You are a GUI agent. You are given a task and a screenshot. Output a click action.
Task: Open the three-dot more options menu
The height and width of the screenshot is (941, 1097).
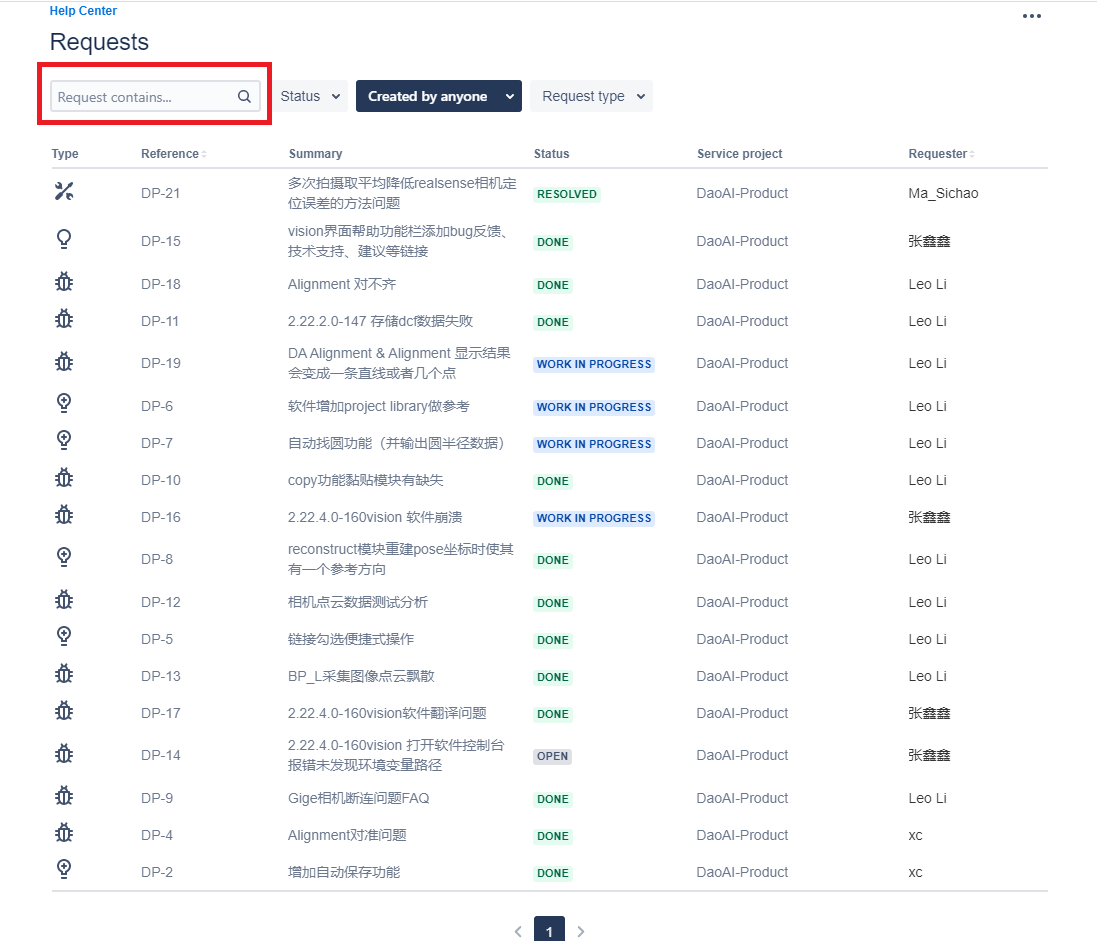pyautogui.click(x=1031, y=16)
